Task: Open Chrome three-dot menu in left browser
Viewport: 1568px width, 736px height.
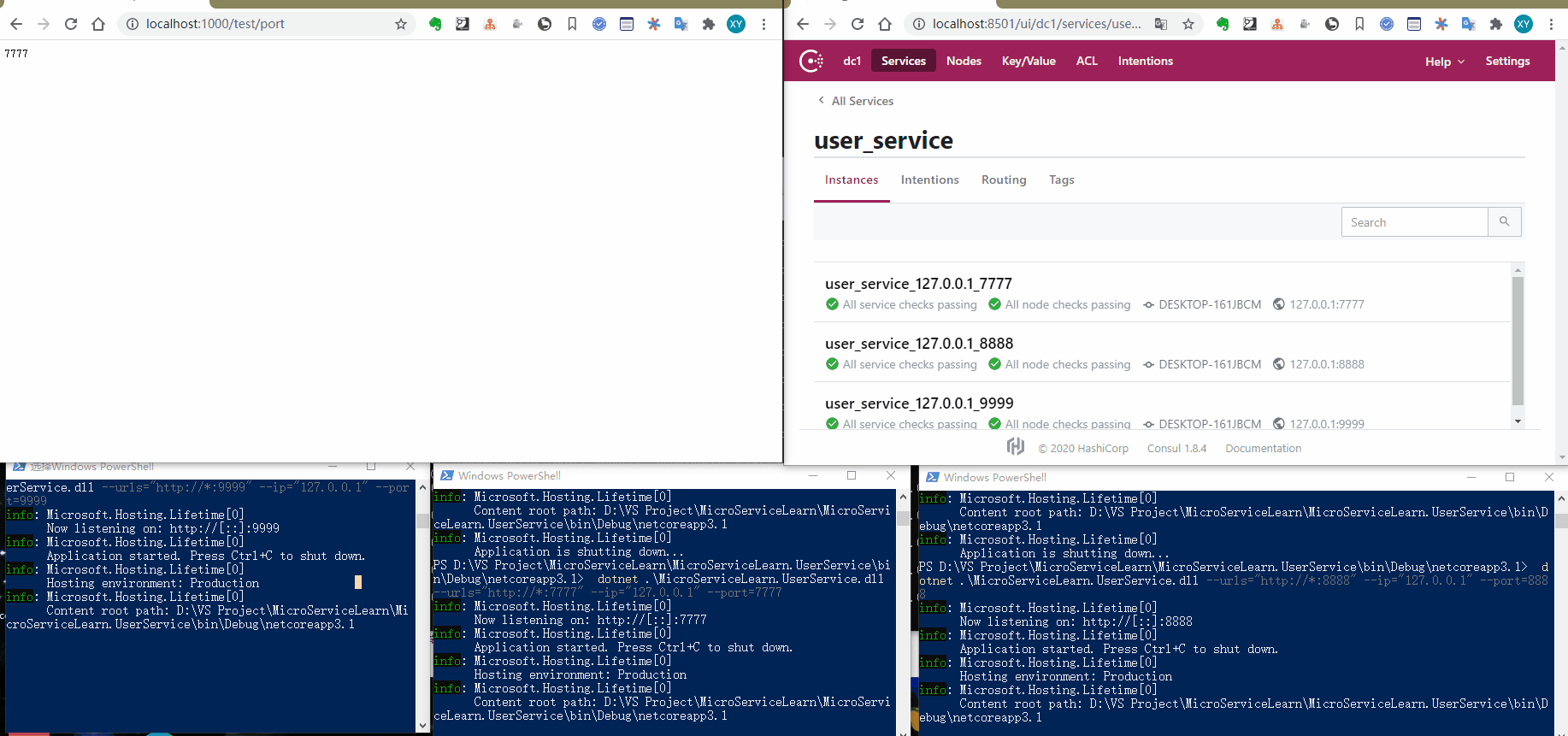Action: pyautogui.click(x=763, y=24)
